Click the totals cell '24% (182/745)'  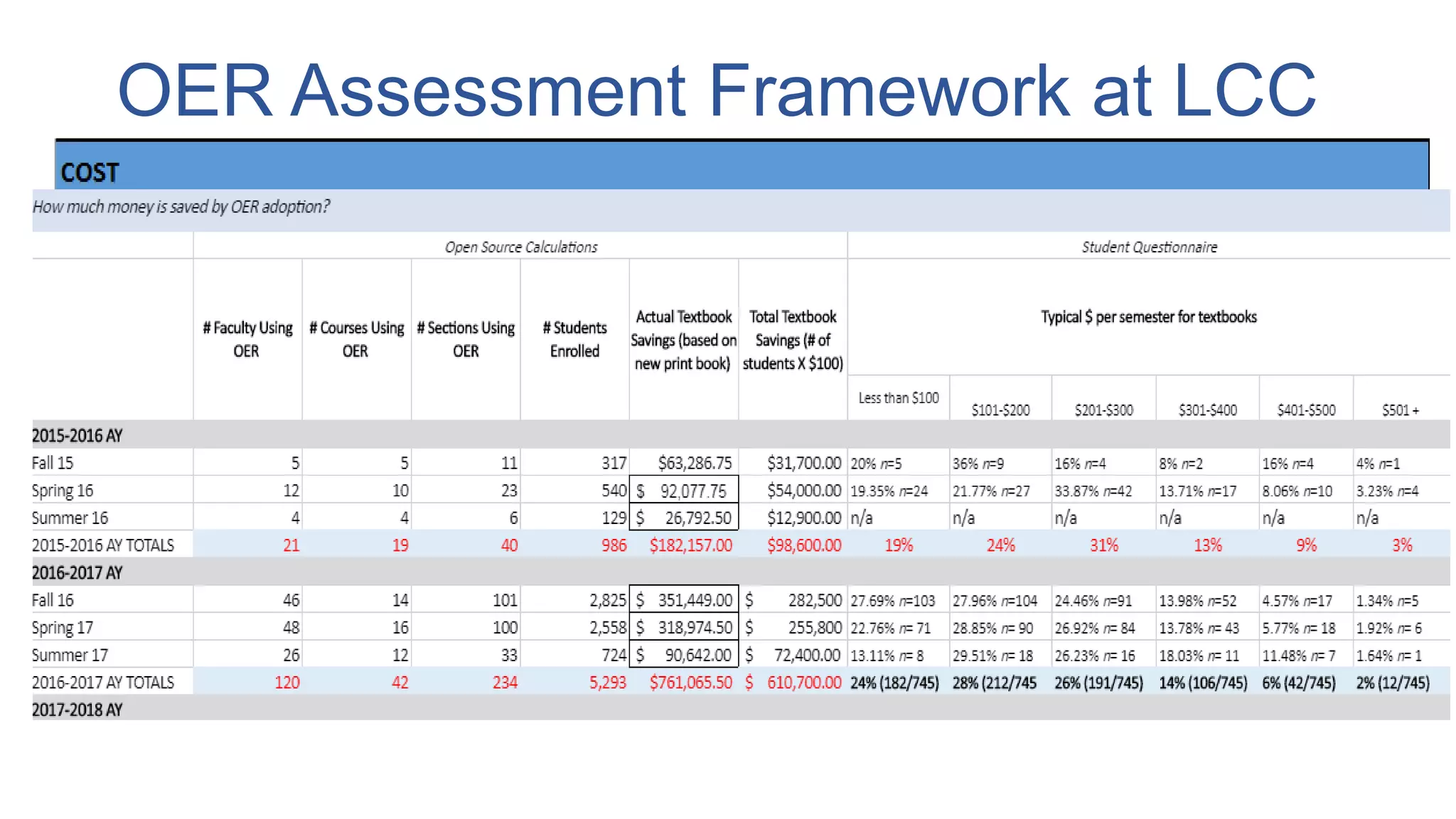894,683
